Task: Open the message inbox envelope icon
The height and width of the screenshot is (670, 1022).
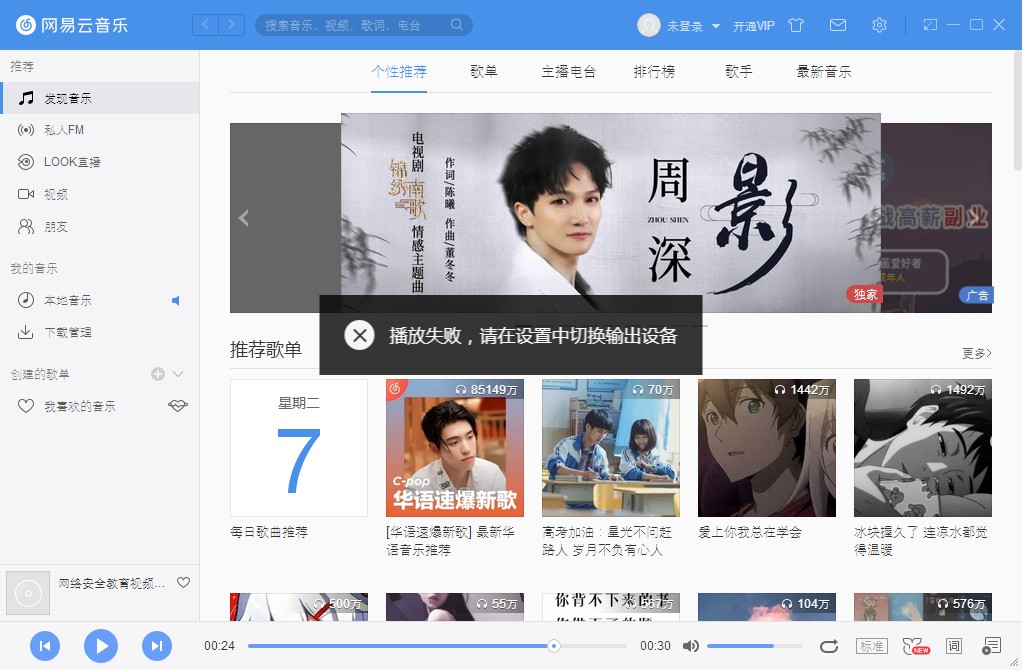Action: [x=838, y=25]
